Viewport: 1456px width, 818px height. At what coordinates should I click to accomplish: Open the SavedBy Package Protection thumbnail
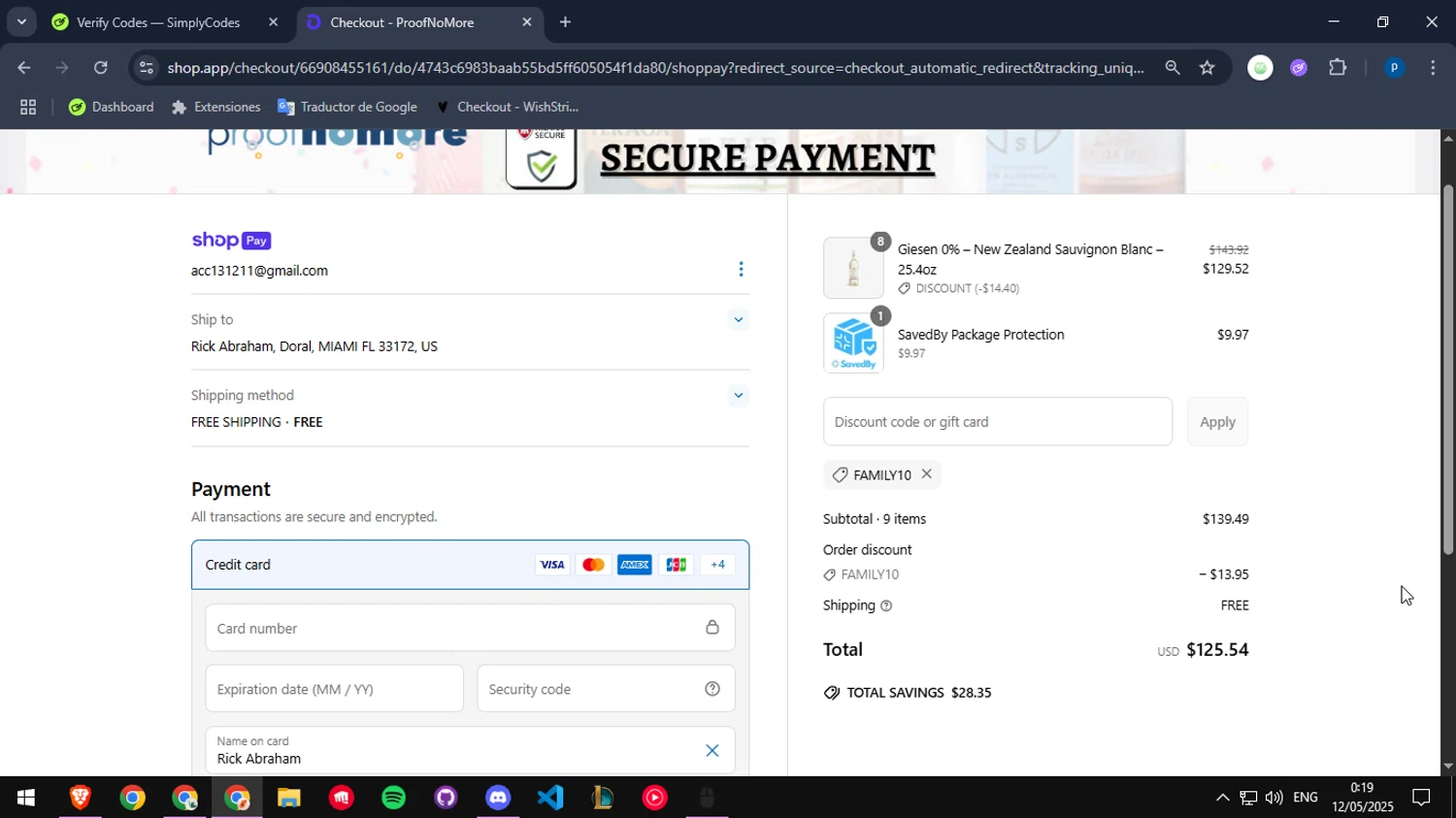click(x=853, y=344)
